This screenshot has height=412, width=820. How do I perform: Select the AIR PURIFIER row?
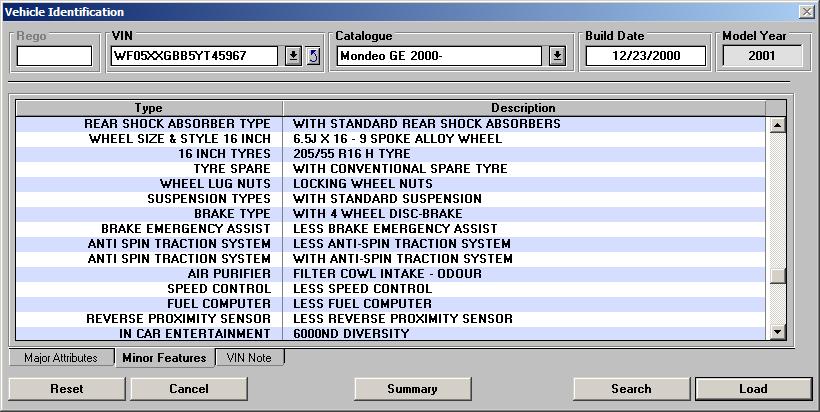tap(390, 274)
